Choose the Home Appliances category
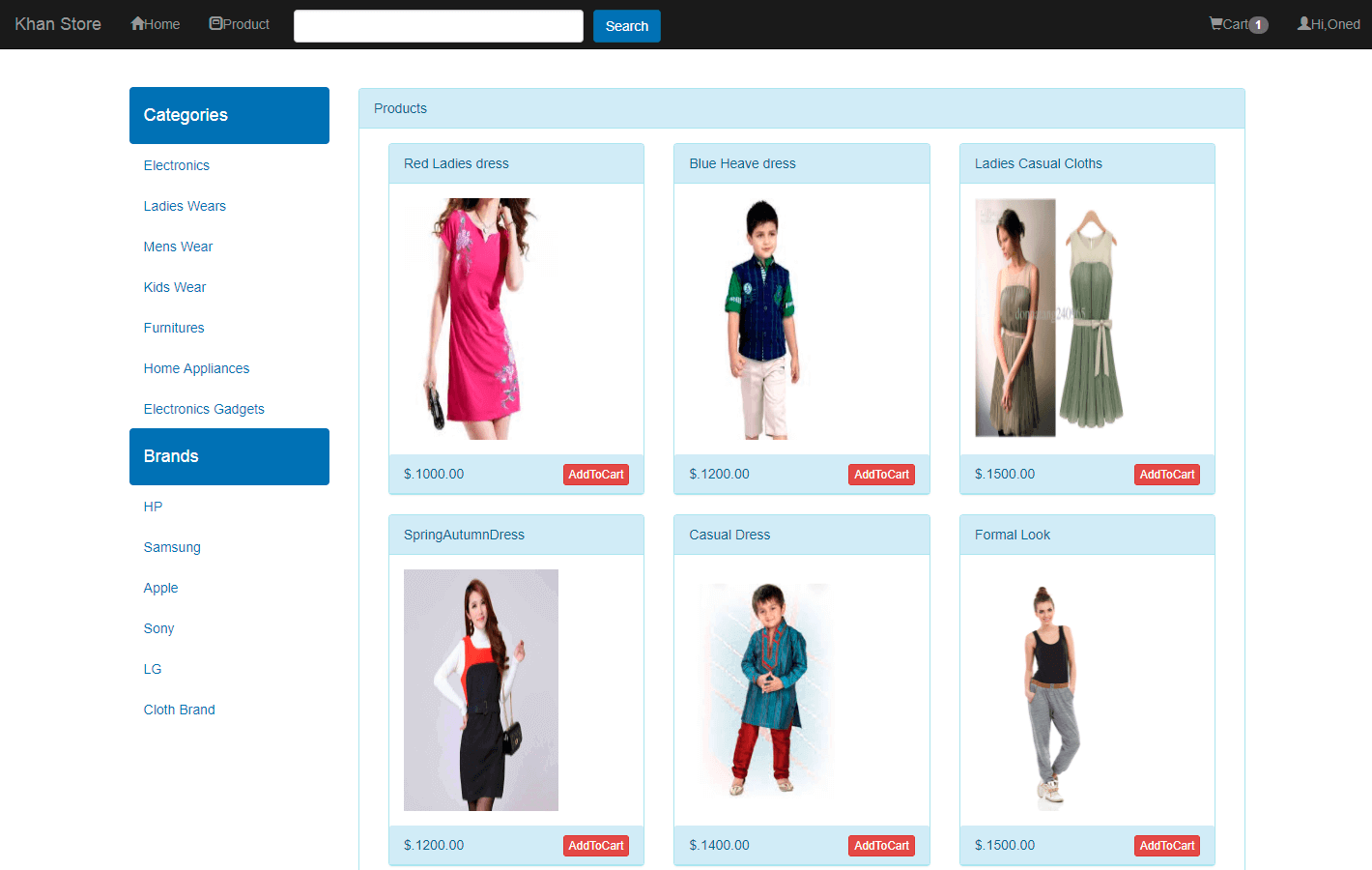Viewport: 1372px width, 870px height. coord(196,368)
